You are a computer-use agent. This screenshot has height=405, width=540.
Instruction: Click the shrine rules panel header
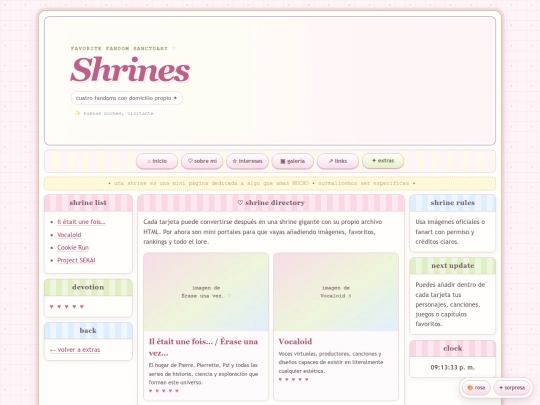pyautogui.click(x=453, y=203)
